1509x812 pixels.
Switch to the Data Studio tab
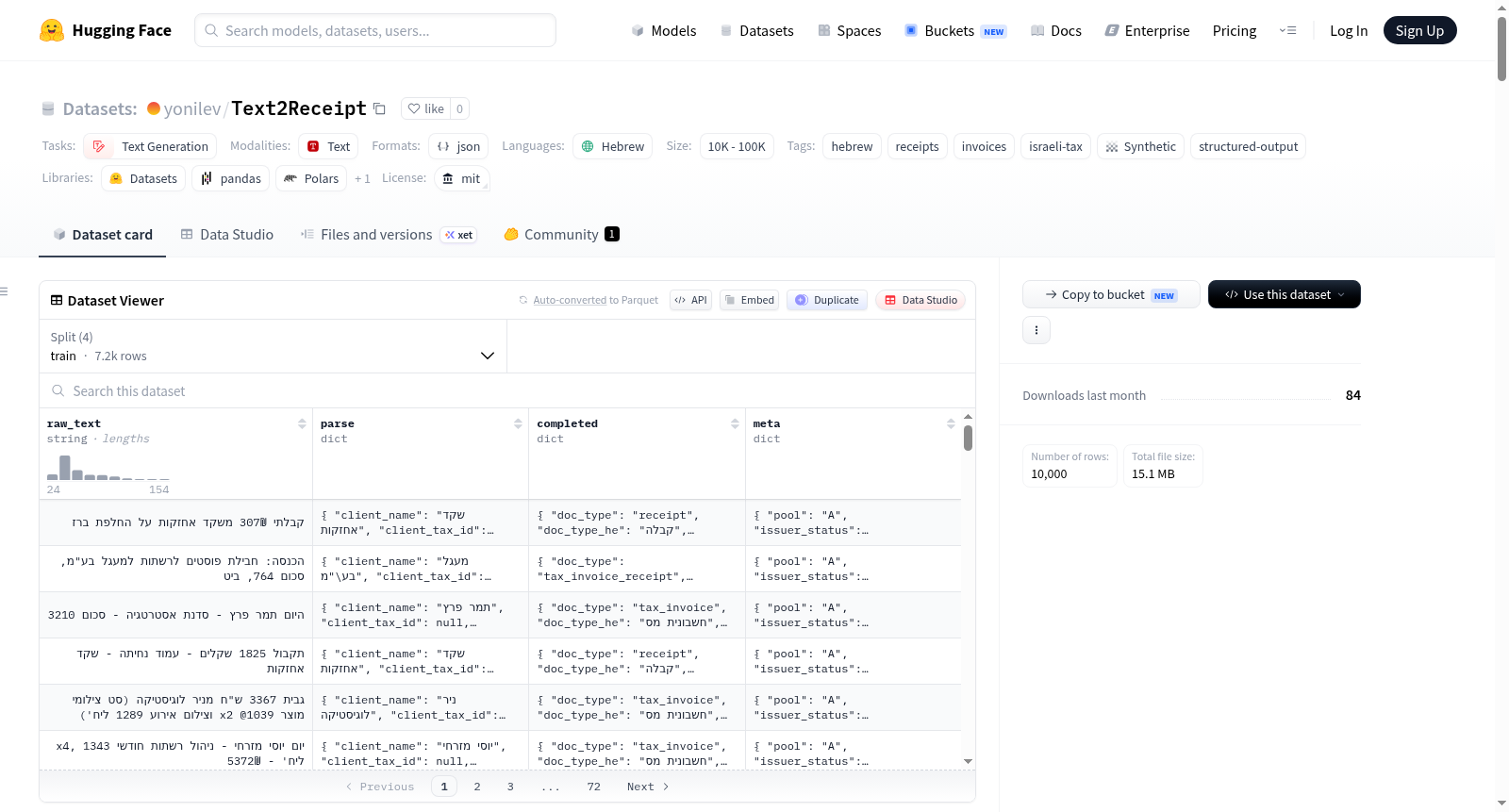click(227, 235)
